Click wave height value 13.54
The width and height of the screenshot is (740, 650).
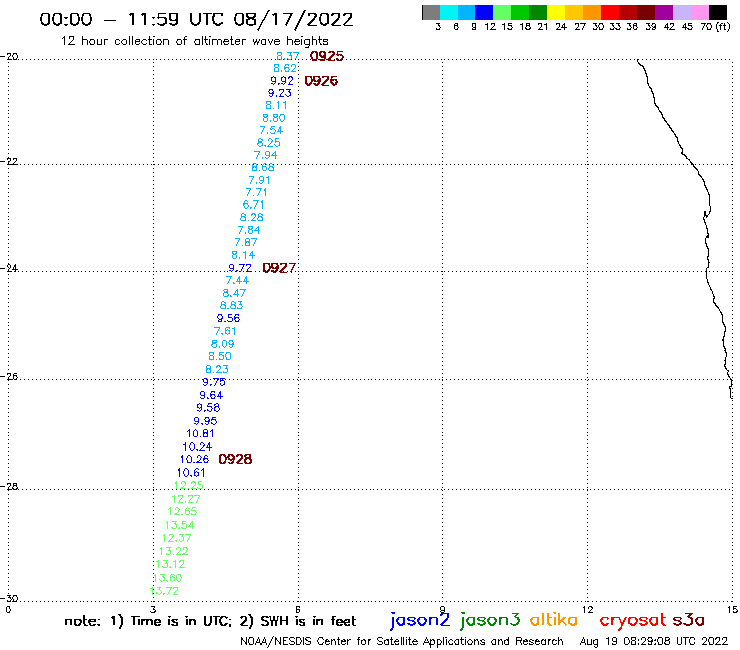[x=179, y=525]
